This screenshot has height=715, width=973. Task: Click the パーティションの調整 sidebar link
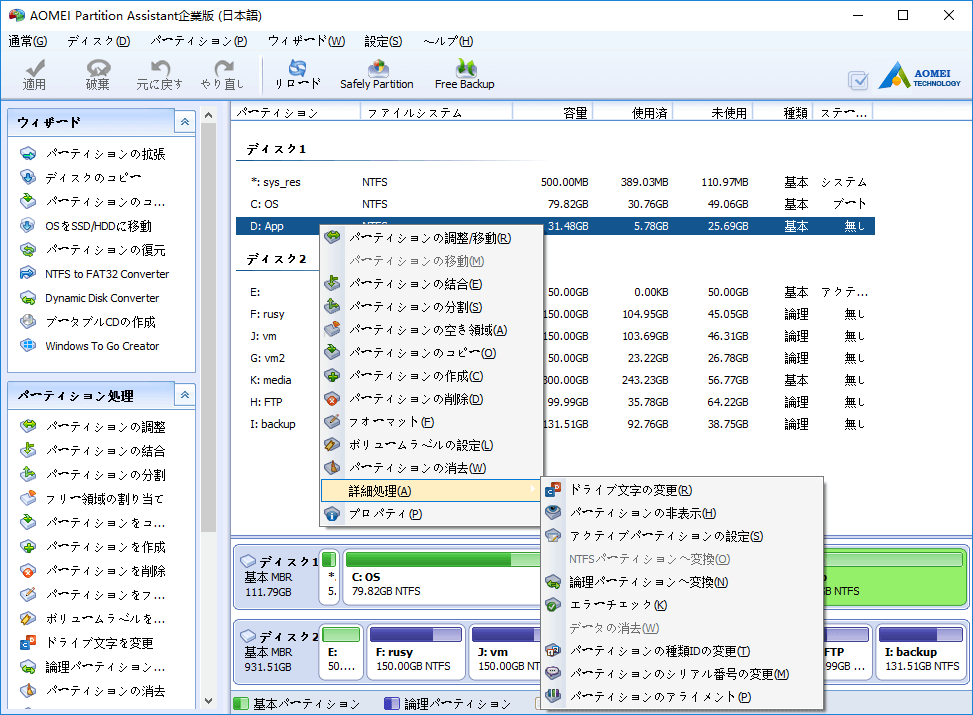105,426
